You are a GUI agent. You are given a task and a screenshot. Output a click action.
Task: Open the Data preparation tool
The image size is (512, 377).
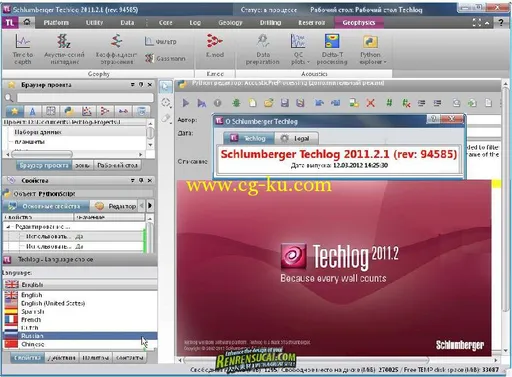[x=263, y=49]
